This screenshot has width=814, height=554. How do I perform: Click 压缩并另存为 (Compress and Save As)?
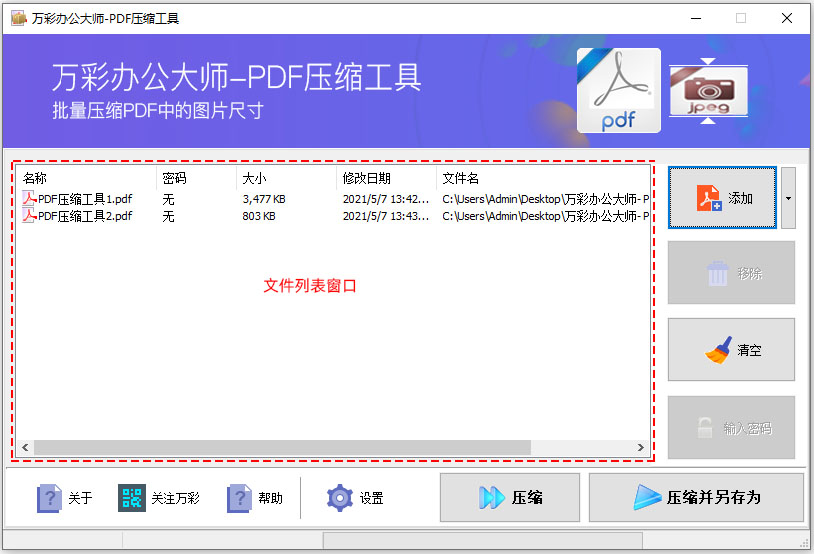[x=696, y=497]
